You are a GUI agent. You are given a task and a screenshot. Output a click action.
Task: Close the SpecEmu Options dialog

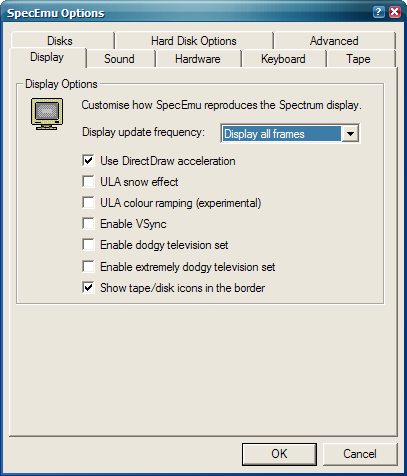(x=395, y=12)
